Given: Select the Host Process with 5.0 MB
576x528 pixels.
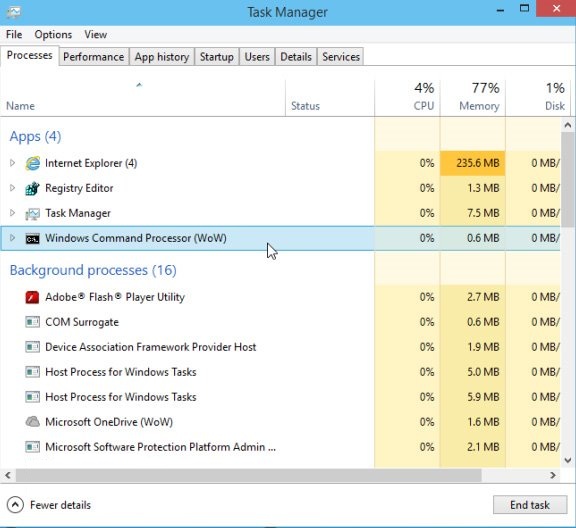Looking at the screenshot, I should point(280,372).
